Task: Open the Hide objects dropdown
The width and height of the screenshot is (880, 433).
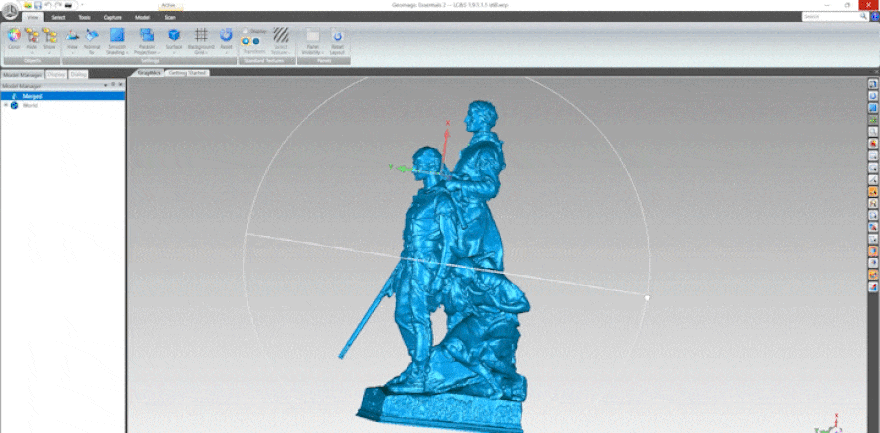Action: pos(32,40)
